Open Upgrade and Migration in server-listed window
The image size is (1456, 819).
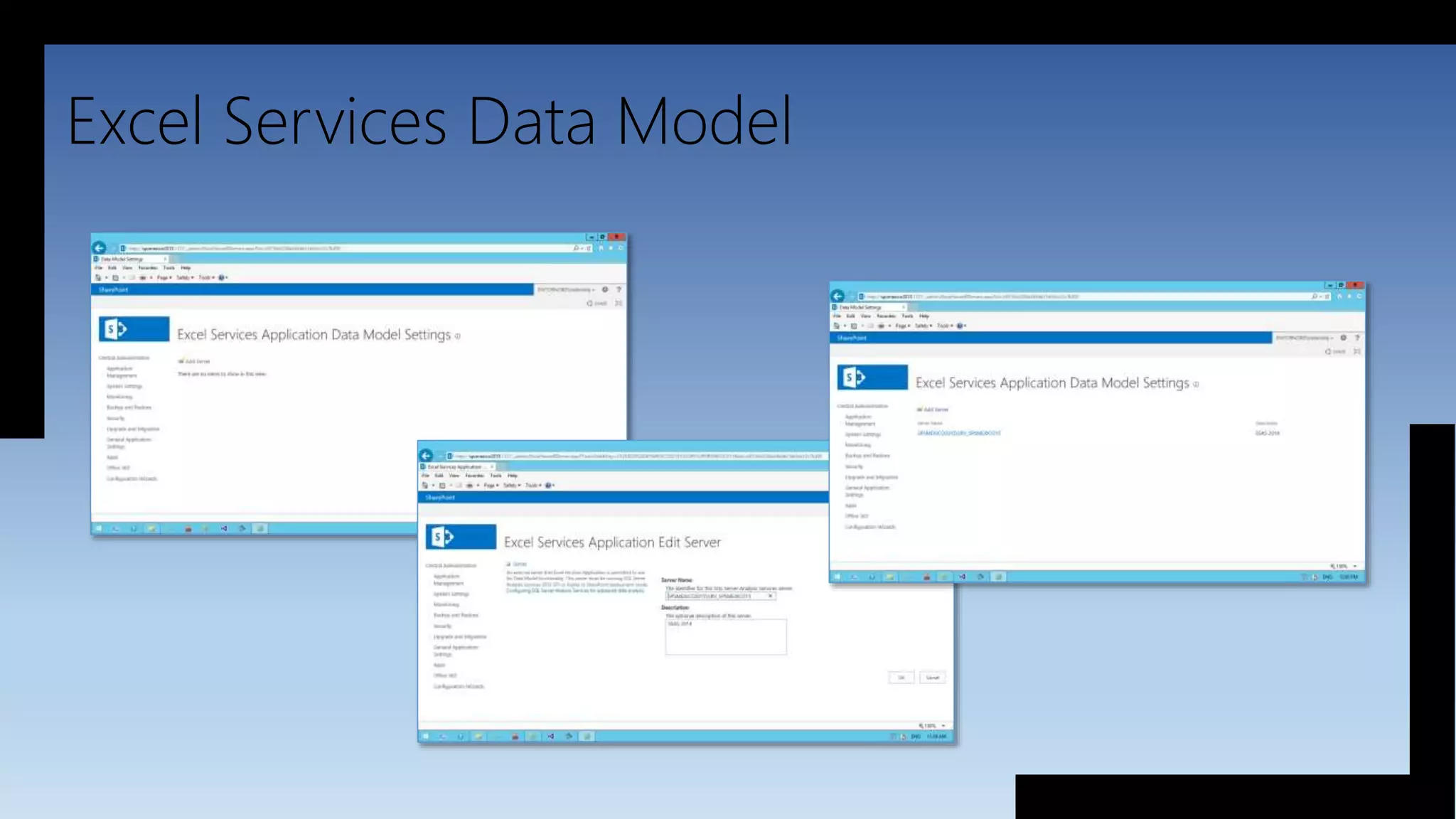click(x=872, y=477)
